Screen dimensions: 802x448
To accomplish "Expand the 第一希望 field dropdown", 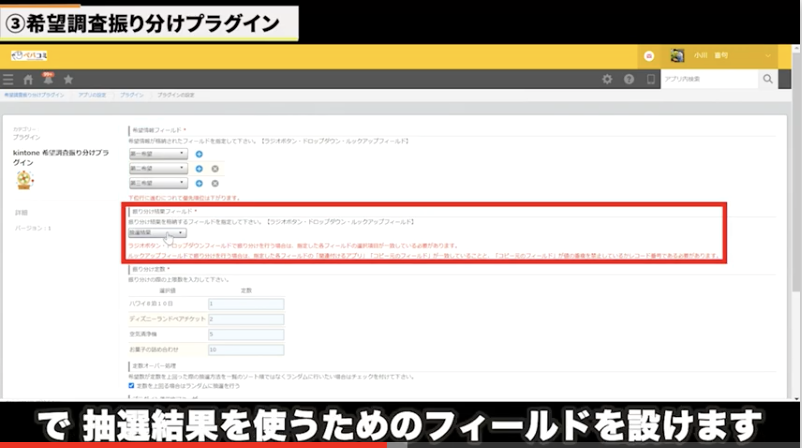I will pos(158,153).
